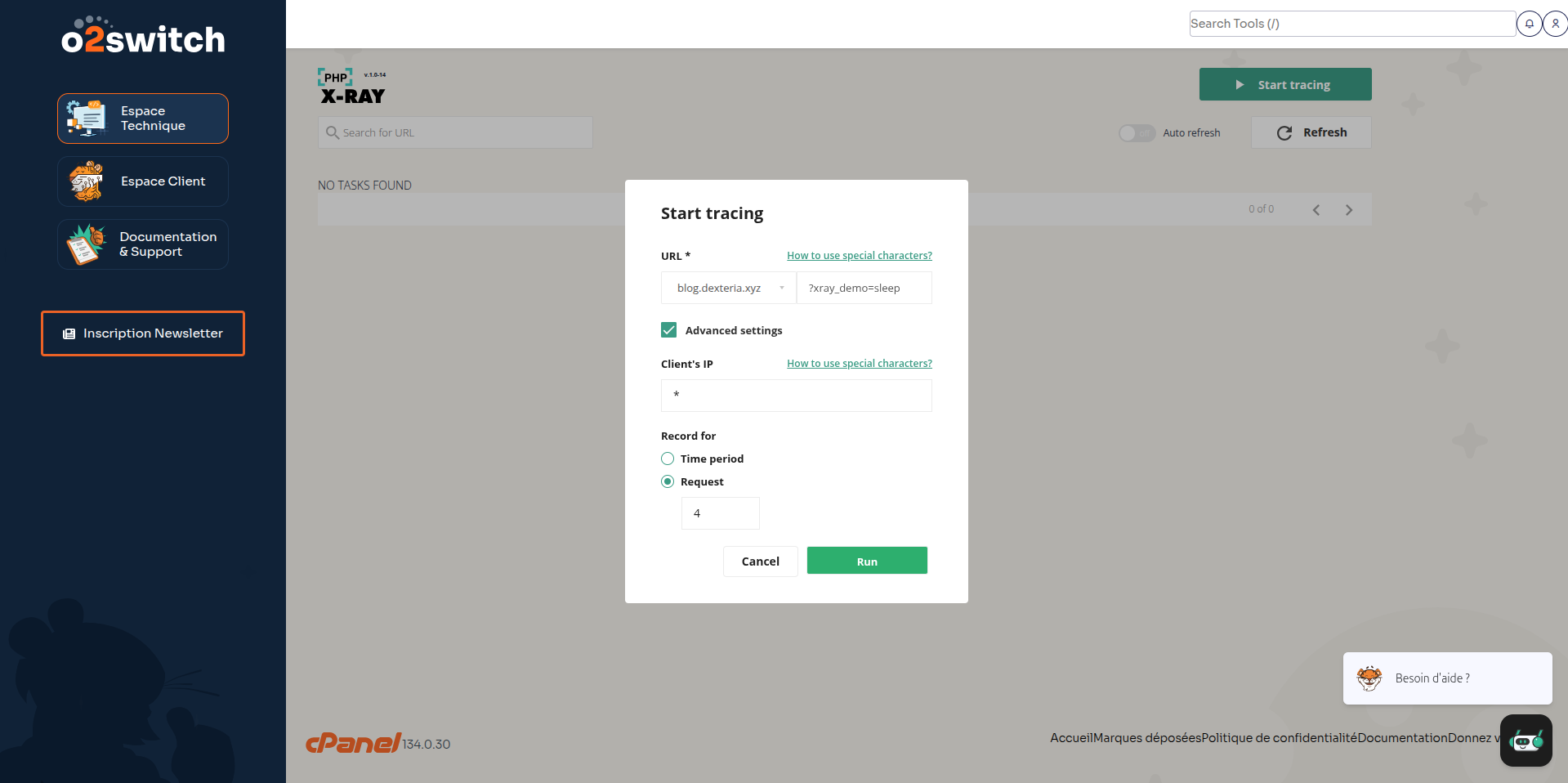Uncheck the Advanced settings checkbox
This screenshot has height=783, width=1568.
click(668, 330)
